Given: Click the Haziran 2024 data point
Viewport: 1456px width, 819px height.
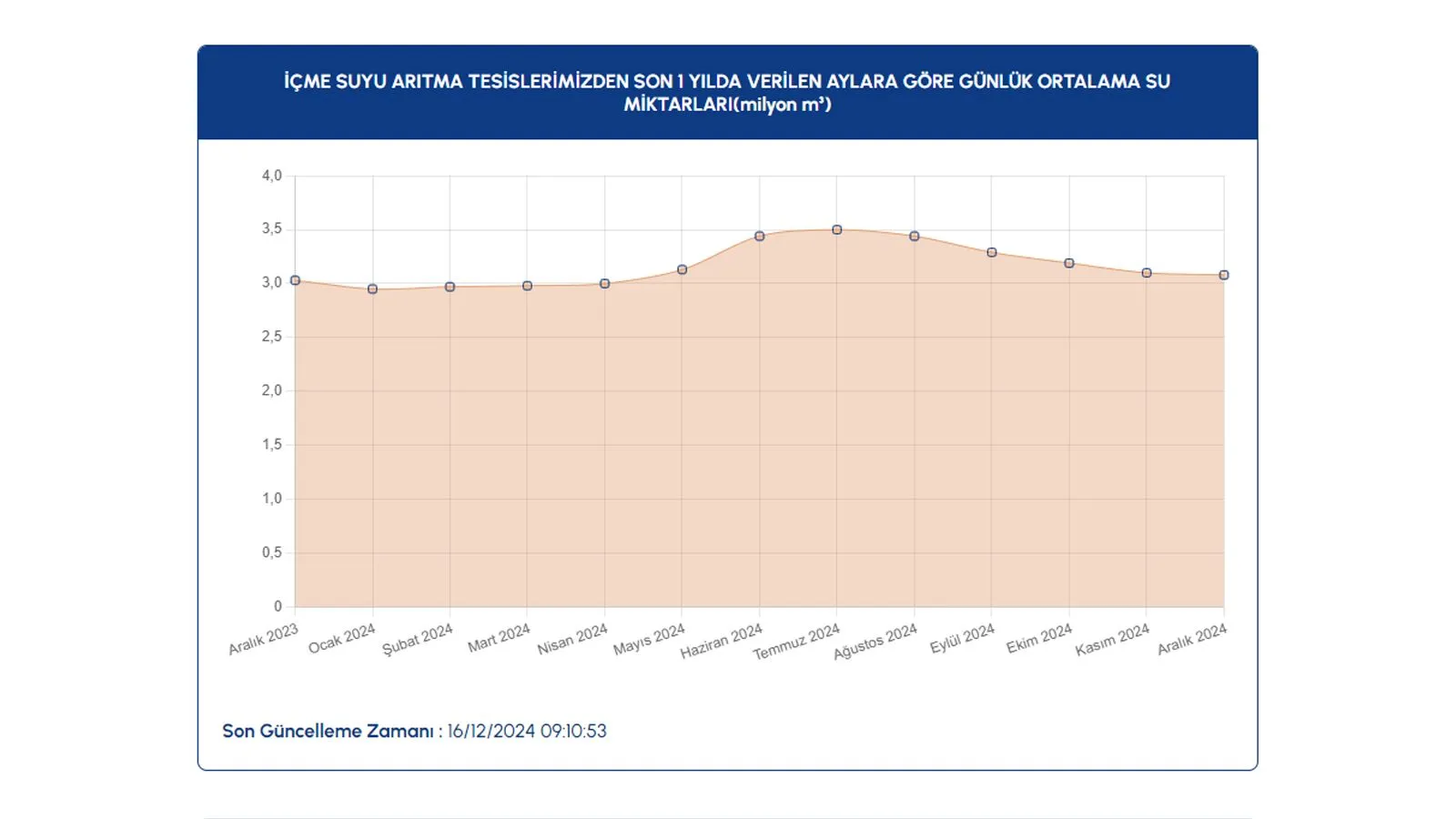Looking at the screenshot, I should [759, 236].
